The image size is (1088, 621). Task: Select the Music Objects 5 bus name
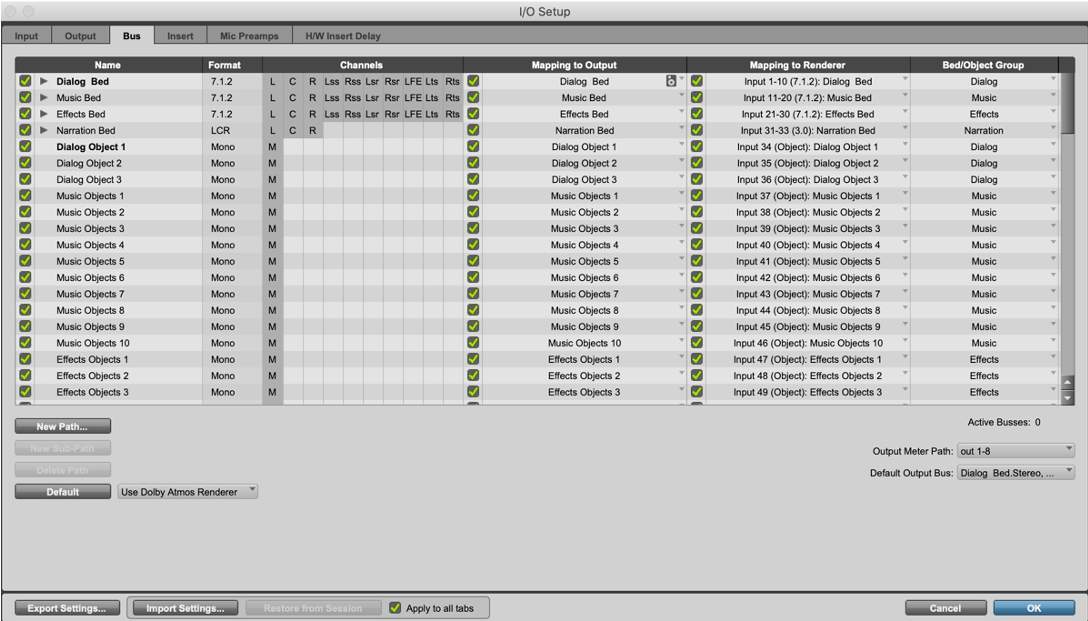(x=90, y=261)
